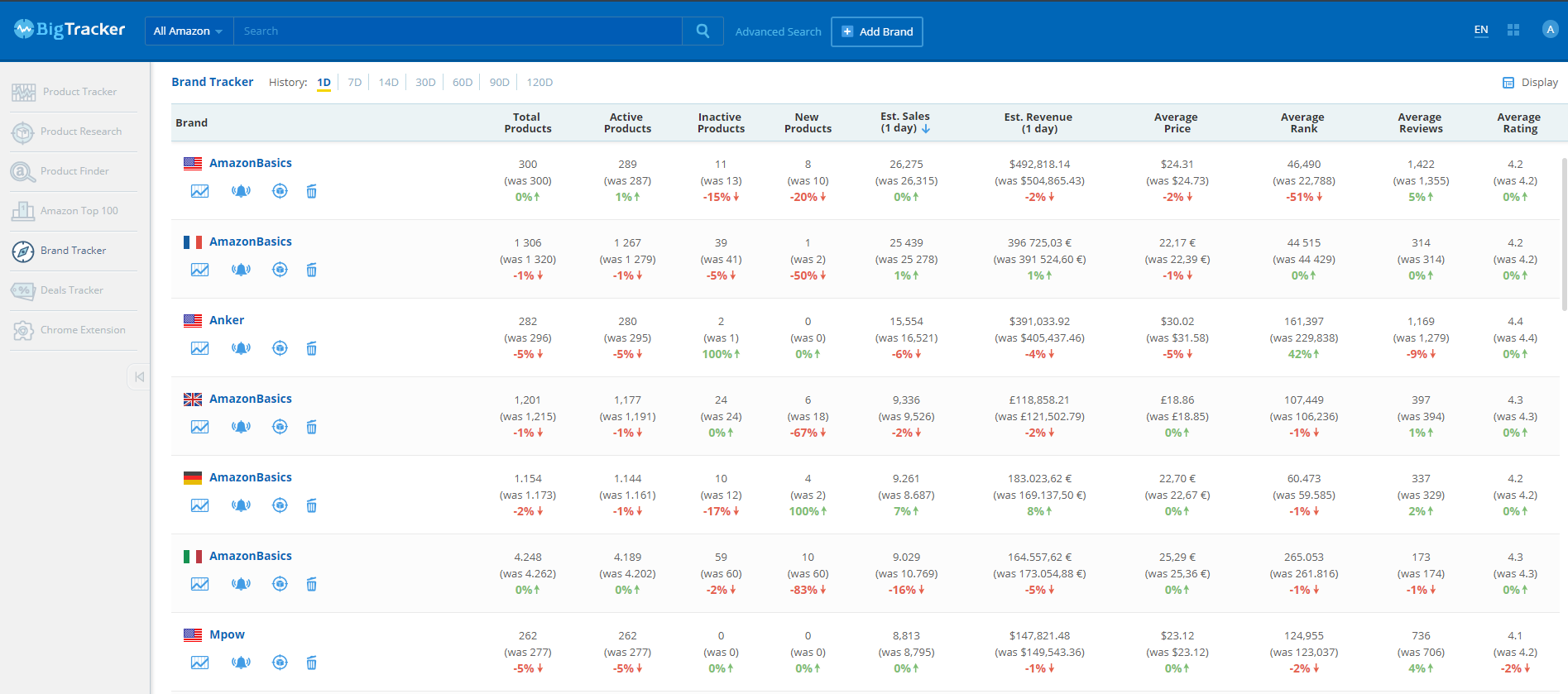
Task: Click Est. Revenue column header
Action: pos(1038,122)
